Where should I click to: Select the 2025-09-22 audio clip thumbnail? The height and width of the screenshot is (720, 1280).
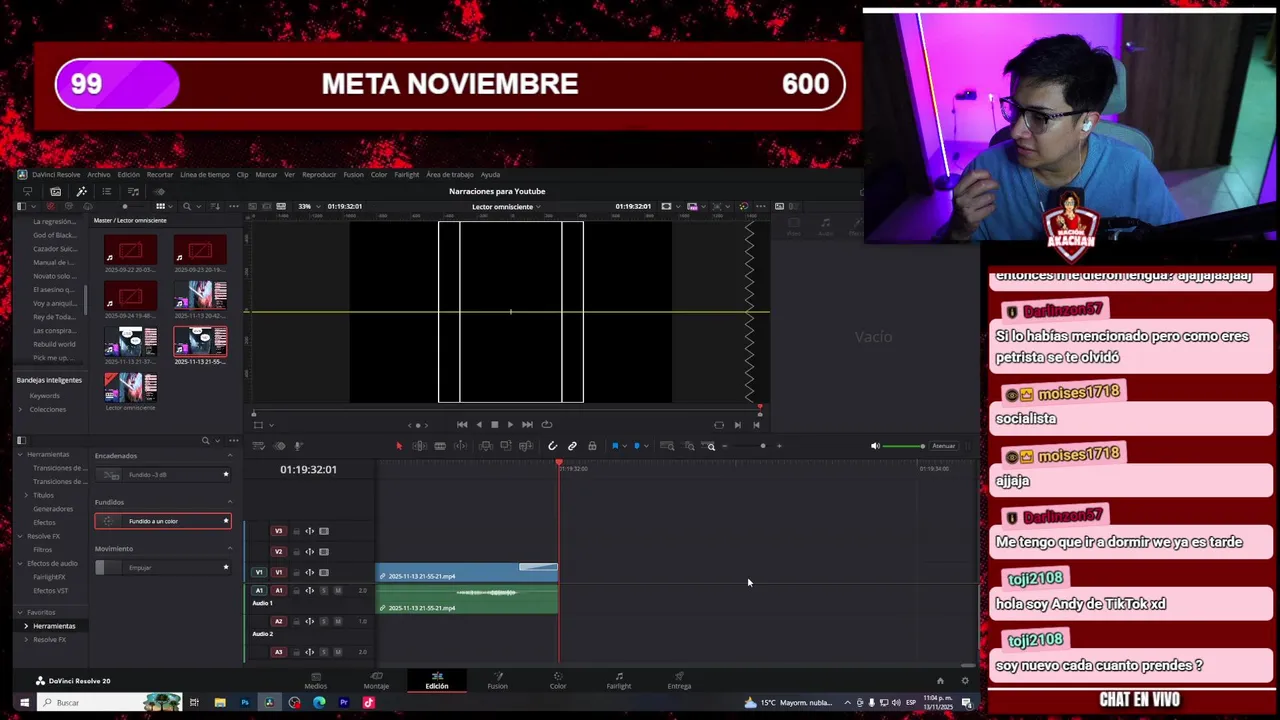coord(131,249)
